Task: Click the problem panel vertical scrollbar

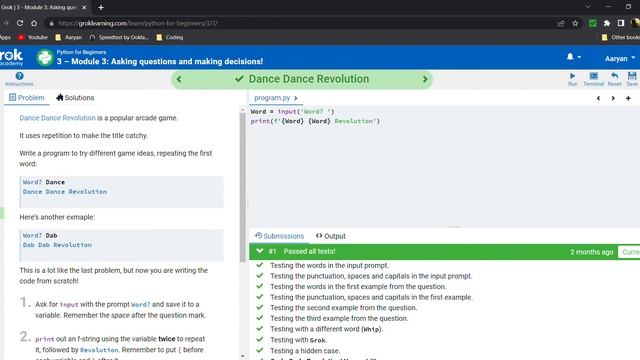Action: point(243,188)
